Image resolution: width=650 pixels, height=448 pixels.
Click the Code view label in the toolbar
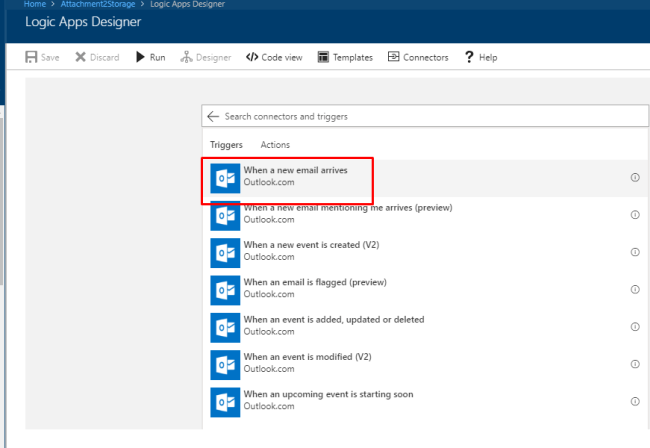(x=282, y=58)
